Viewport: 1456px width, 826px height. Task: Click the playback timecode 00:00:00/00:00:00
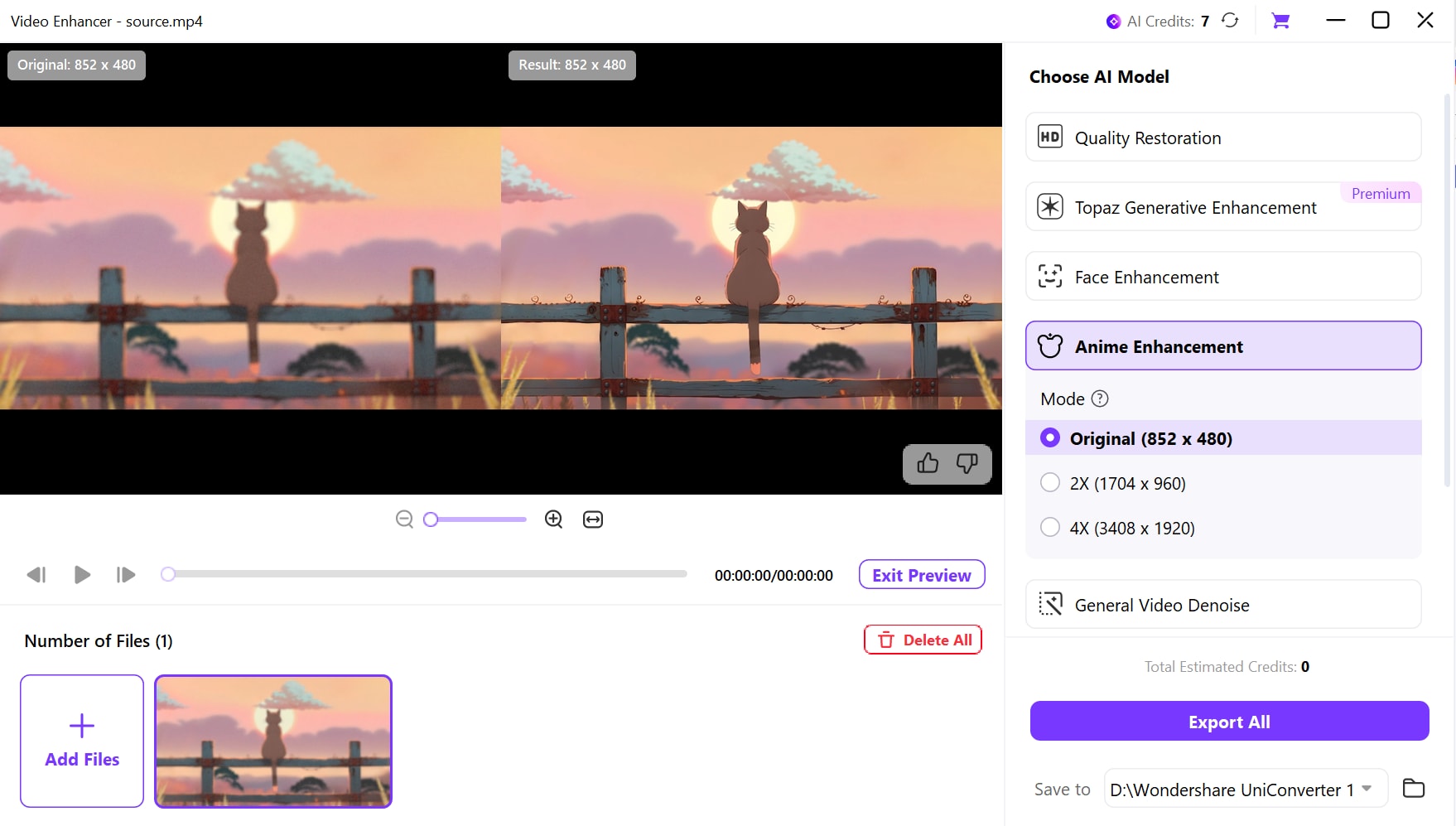[774, 575]
